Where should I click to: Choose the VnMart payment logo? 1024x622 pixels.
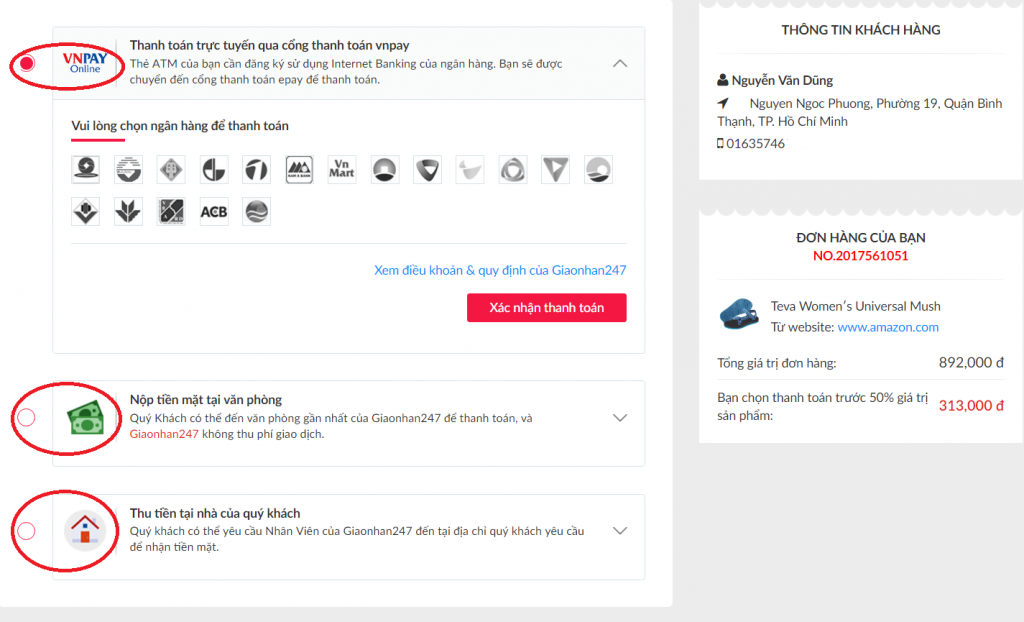tap(342, 170)
